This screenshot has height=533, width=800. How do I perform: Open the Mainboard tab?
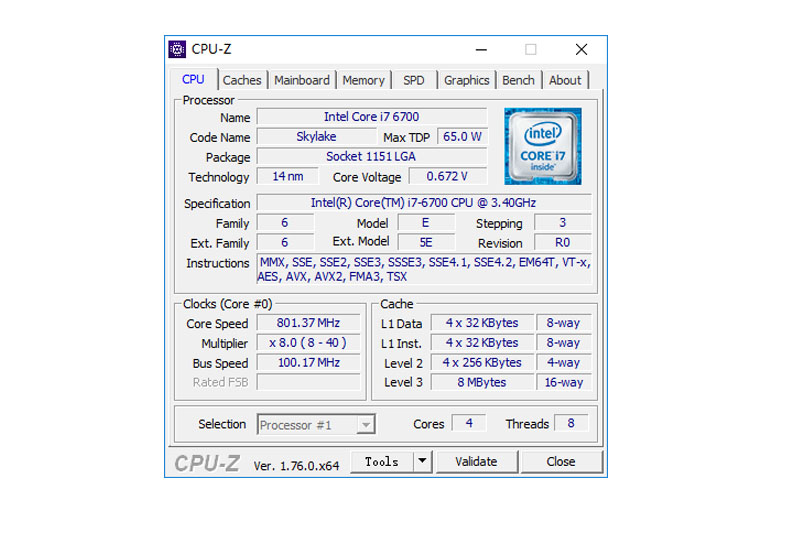pos(302,80)
